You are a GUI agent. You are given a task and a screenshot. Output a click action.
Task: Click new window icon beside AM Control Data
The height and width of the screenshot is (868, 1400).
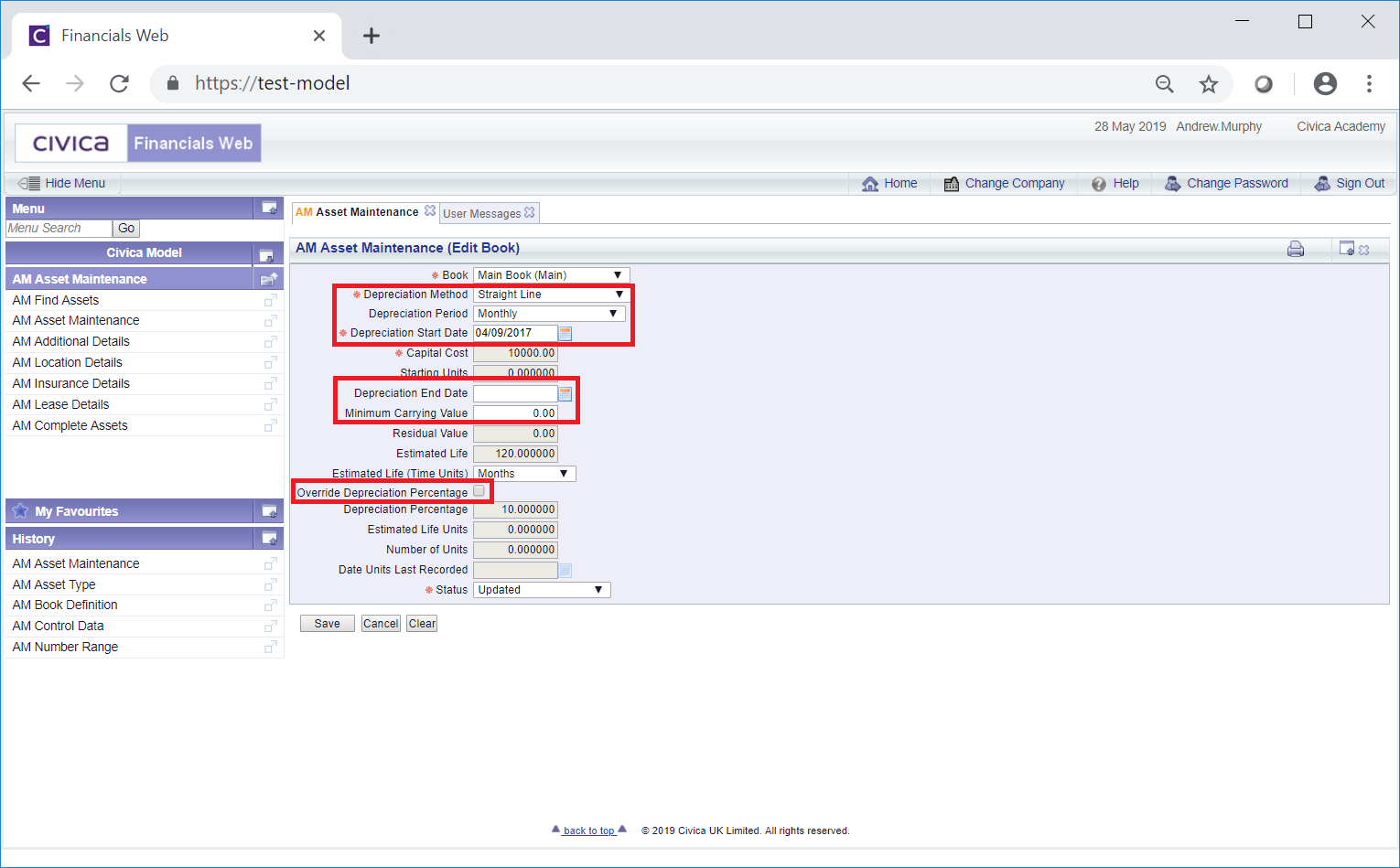coord(271,627)
